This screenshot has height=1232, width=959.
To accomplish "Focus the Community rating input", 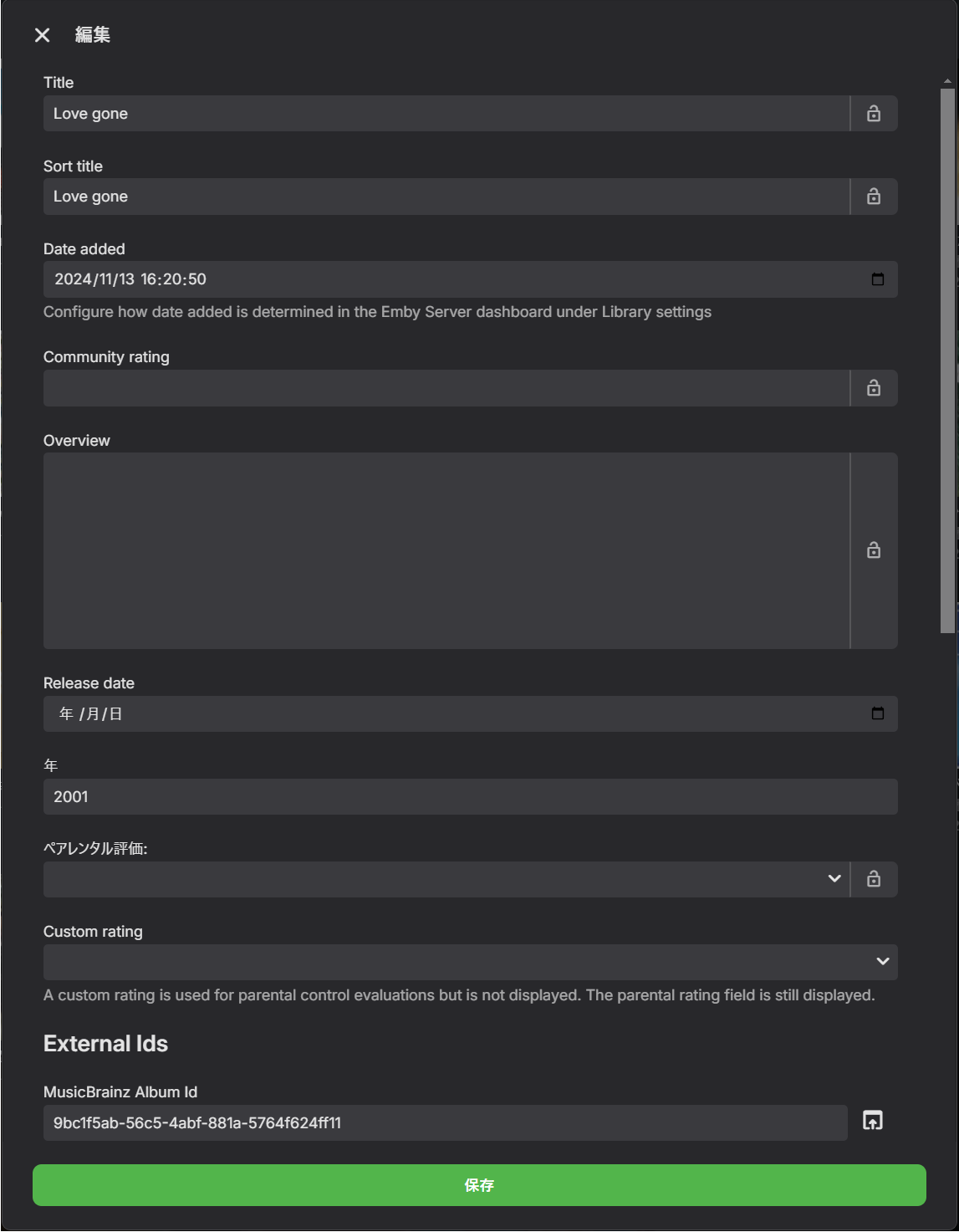I will [x=446, y=388].
